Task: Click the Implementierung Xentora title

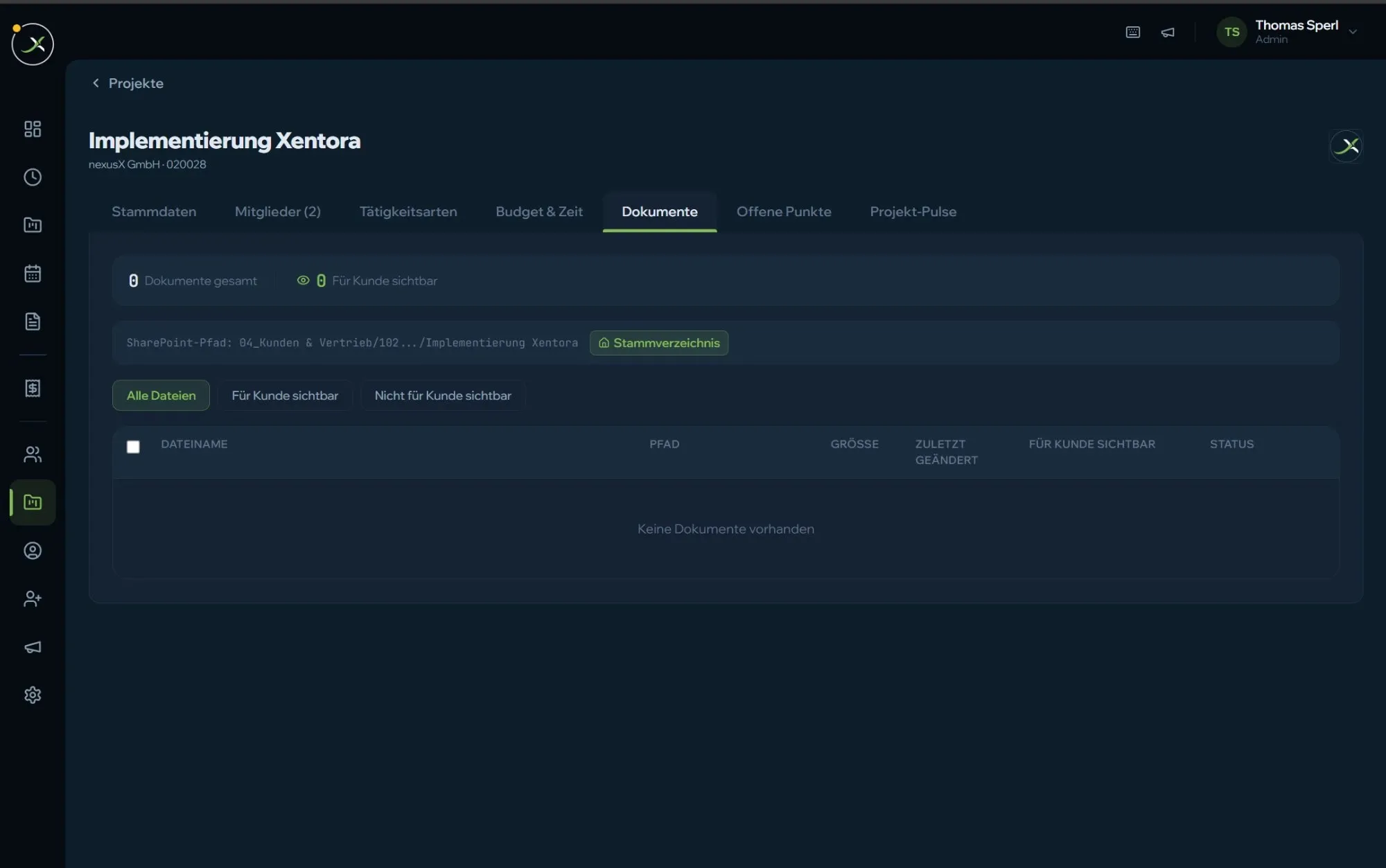Action: [225, 141]
